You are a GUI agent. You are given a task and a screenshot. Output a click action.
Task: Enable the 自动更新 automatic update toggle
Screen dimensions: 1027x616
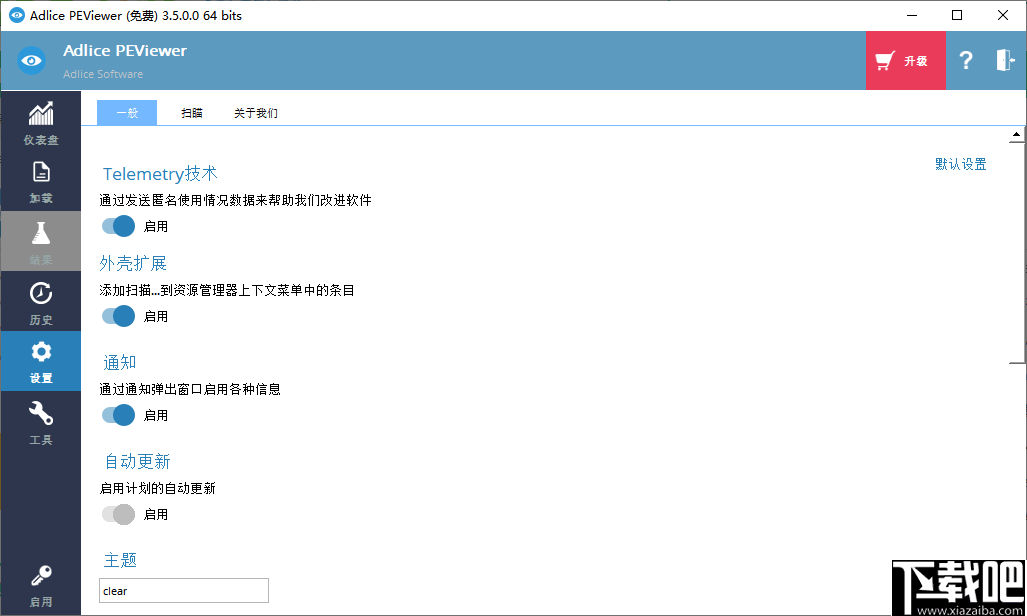pyautogui.click(x=117, y=514)
